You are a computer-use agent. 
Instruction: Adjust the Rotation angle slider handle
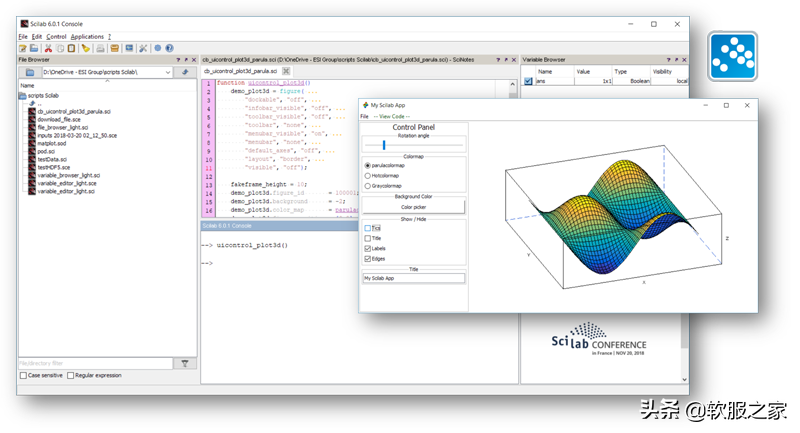pyautogui.click(x=384, y=145)
